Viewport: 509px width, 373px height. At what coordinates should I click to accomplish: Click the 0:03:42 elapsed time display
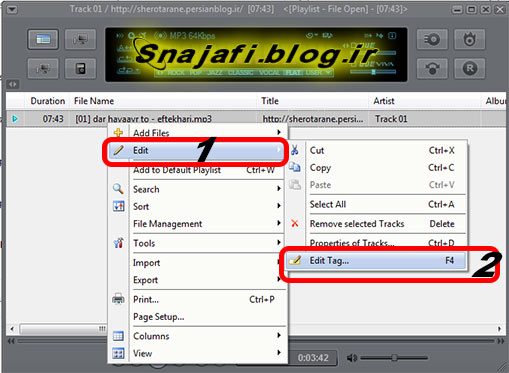[313, 358]
